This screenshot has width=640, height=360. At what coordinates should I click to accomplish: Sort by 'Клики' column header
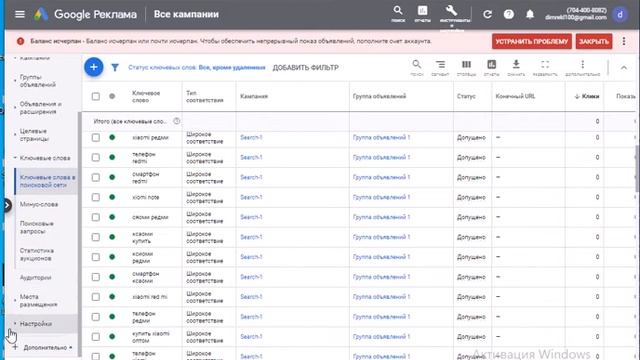pyautogui.click(x=587, y=96)
